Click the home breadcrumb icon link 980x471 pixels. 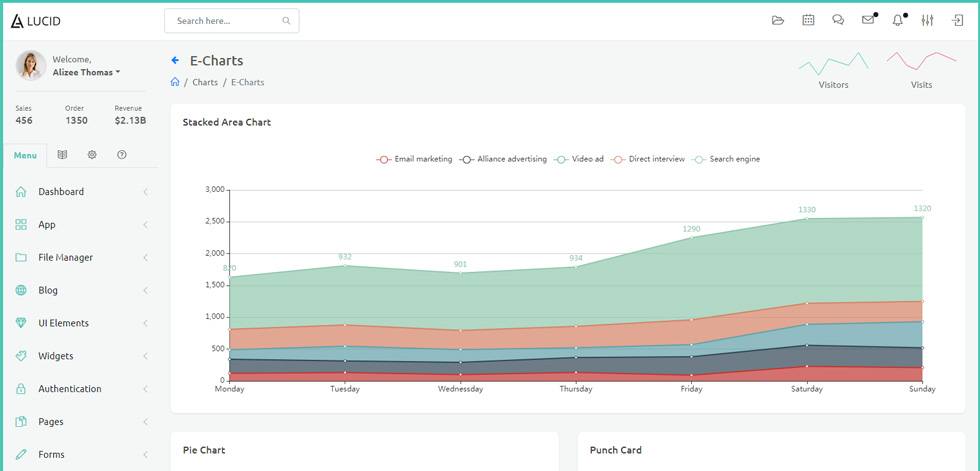point(175,82)
